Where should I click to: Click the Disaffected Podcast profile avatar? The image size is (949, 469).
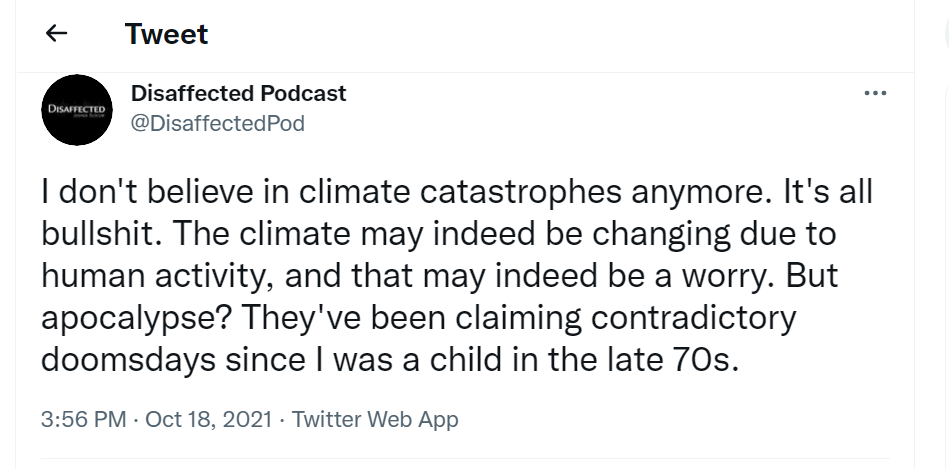click(x=75, y=109)
